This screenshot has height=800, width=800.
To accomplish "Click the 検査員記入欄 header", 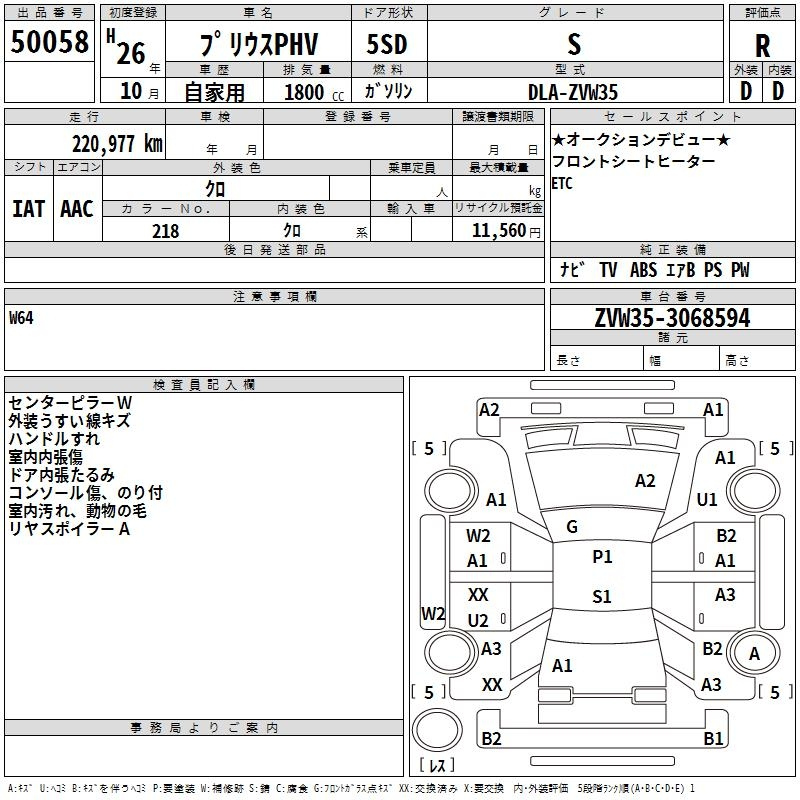I will coord(204,385).
